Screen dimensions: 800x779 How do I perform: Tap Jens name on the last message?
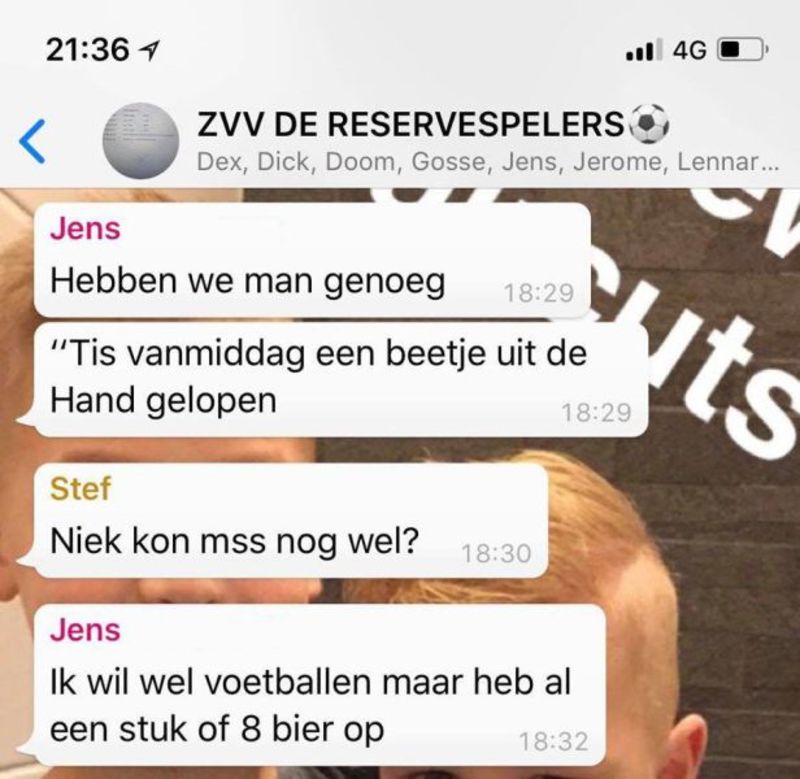[85, 630]
